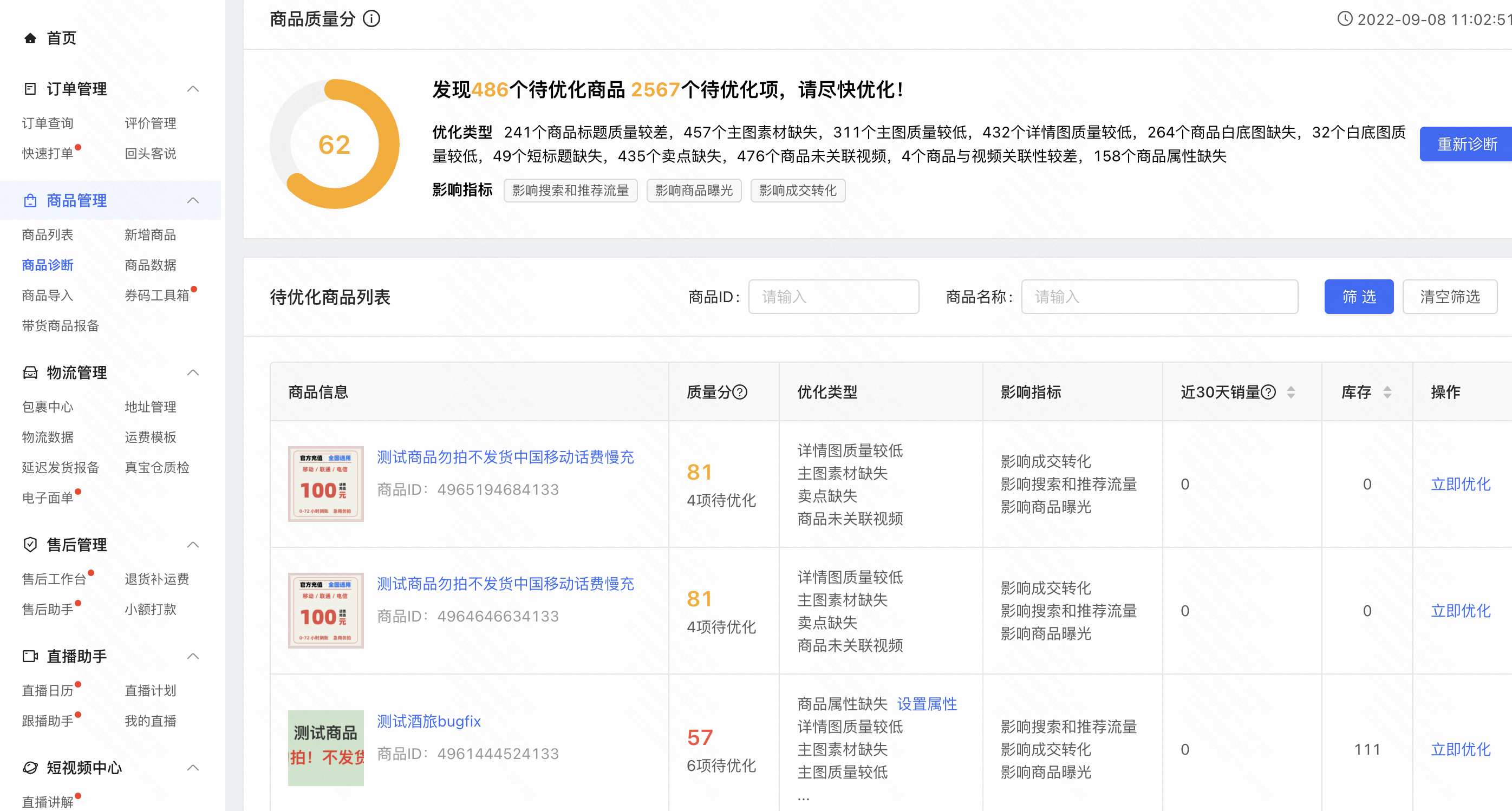Focus the 商品ID input field
This screenshot has height=811, width=1512.
point(833,297)
